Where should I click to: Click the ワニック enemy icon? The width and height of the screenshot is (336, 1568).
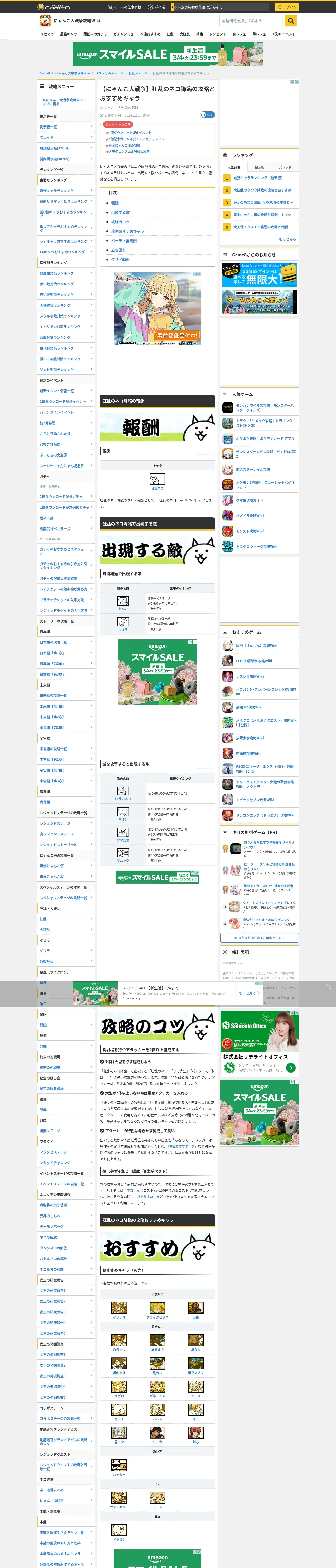pos(123,853)
